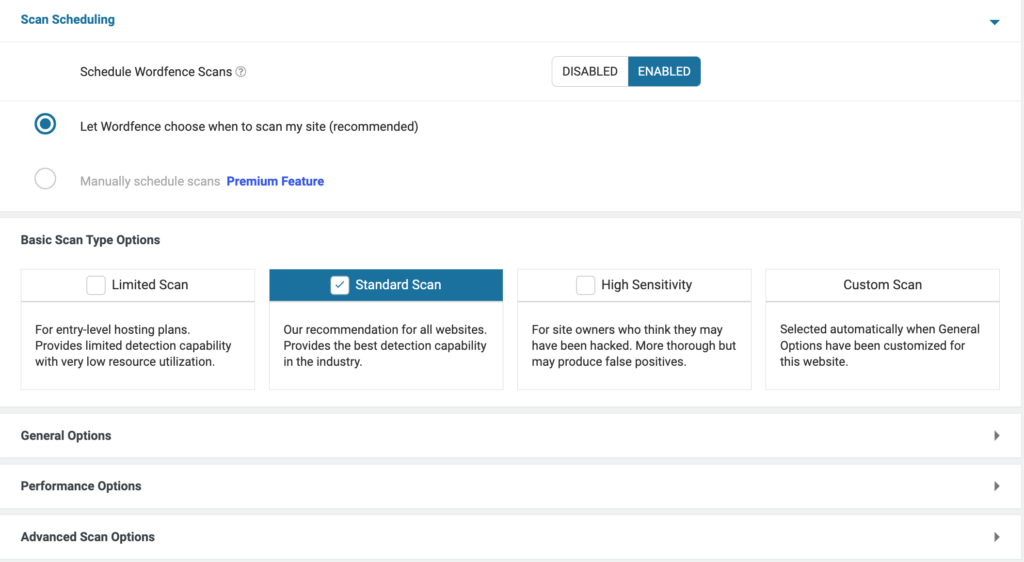Click the Schedule Wordfence Scans label
This screenshot has height=562, width=1024.
156,72
